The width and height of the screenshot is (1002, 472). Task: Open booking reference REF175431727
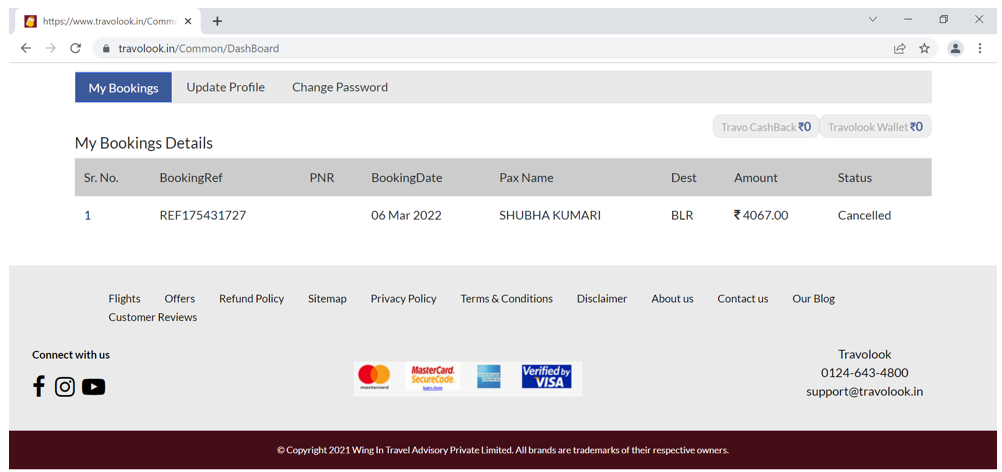pyautogui.click(x=202, y=215)
